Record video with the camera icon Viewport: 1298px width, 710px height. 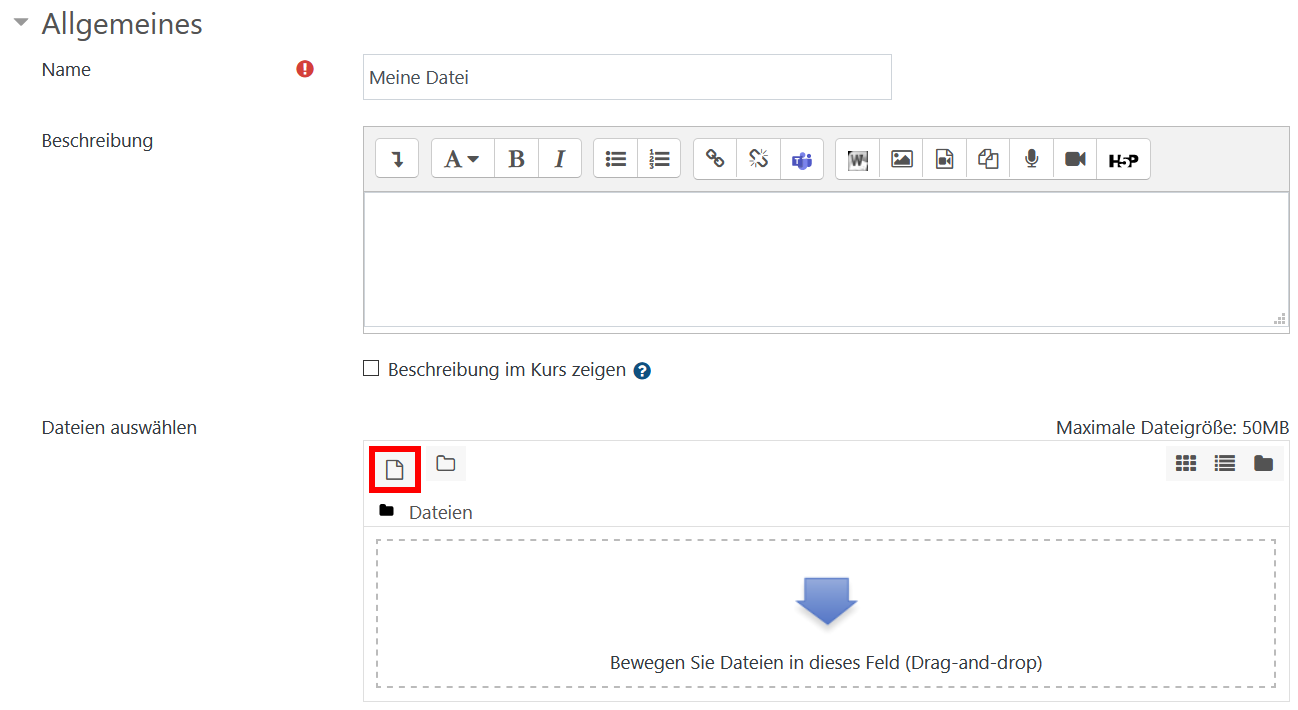[1075, 159]
